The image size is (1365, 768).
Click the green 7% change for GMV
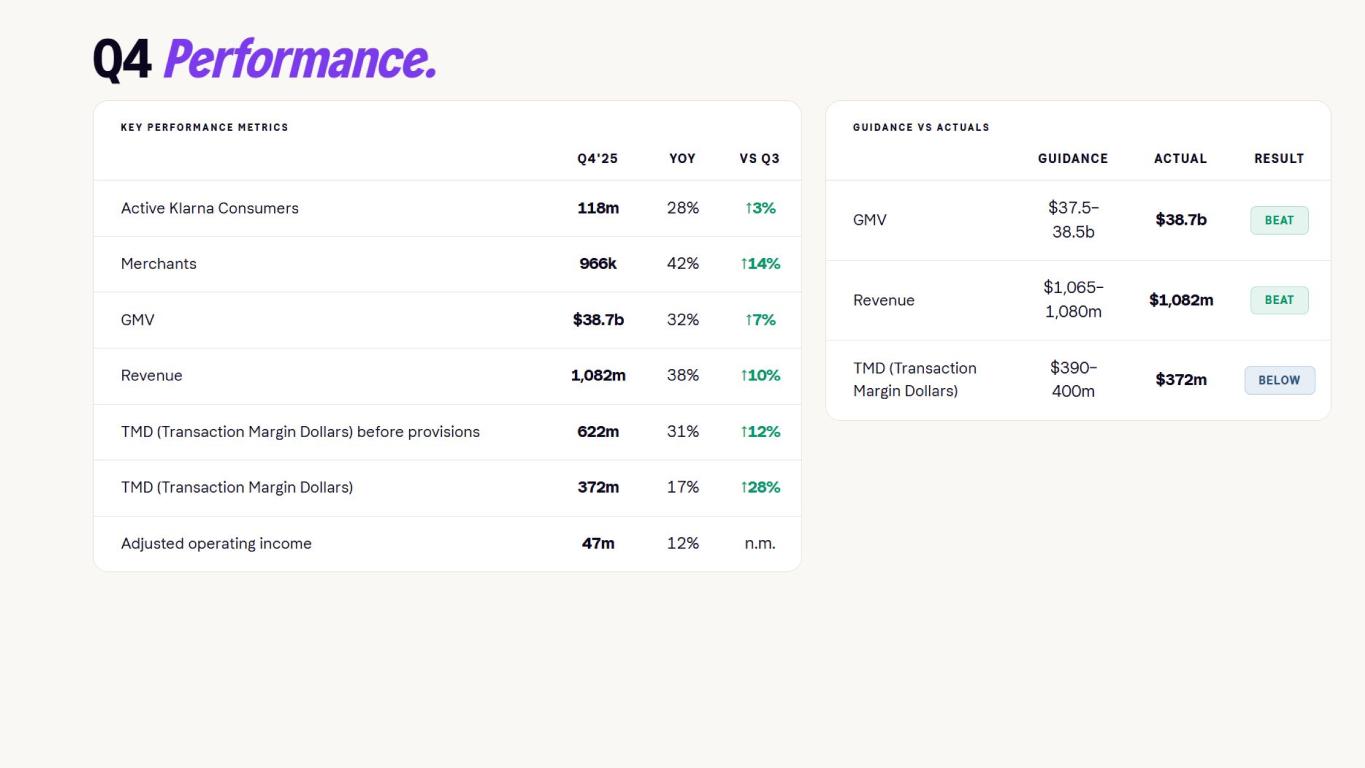760,320
